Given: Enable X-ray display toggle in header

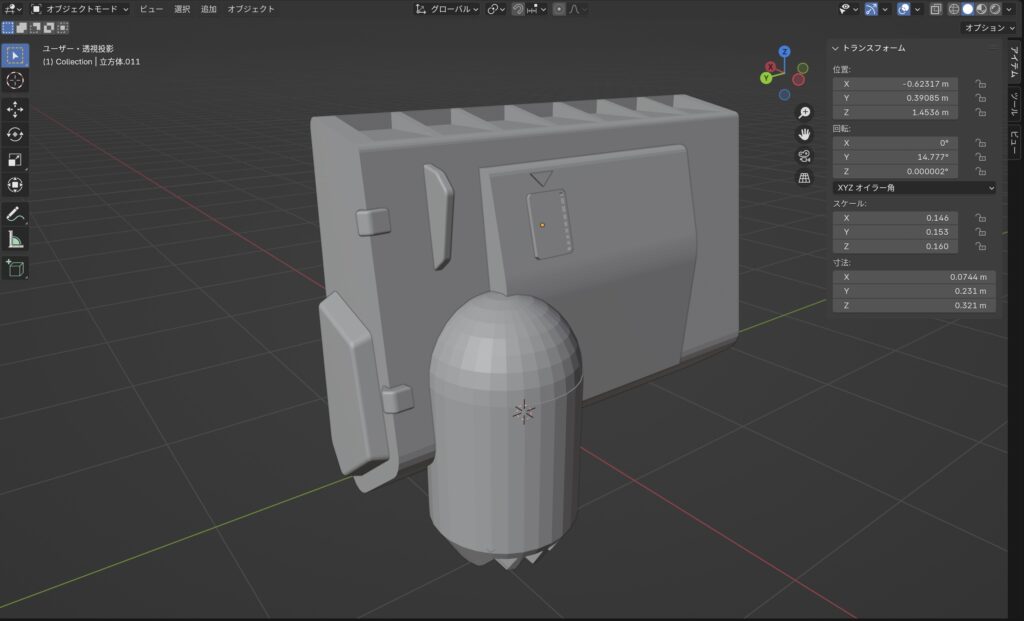Looking at the screenshot, I should [935, 9].
